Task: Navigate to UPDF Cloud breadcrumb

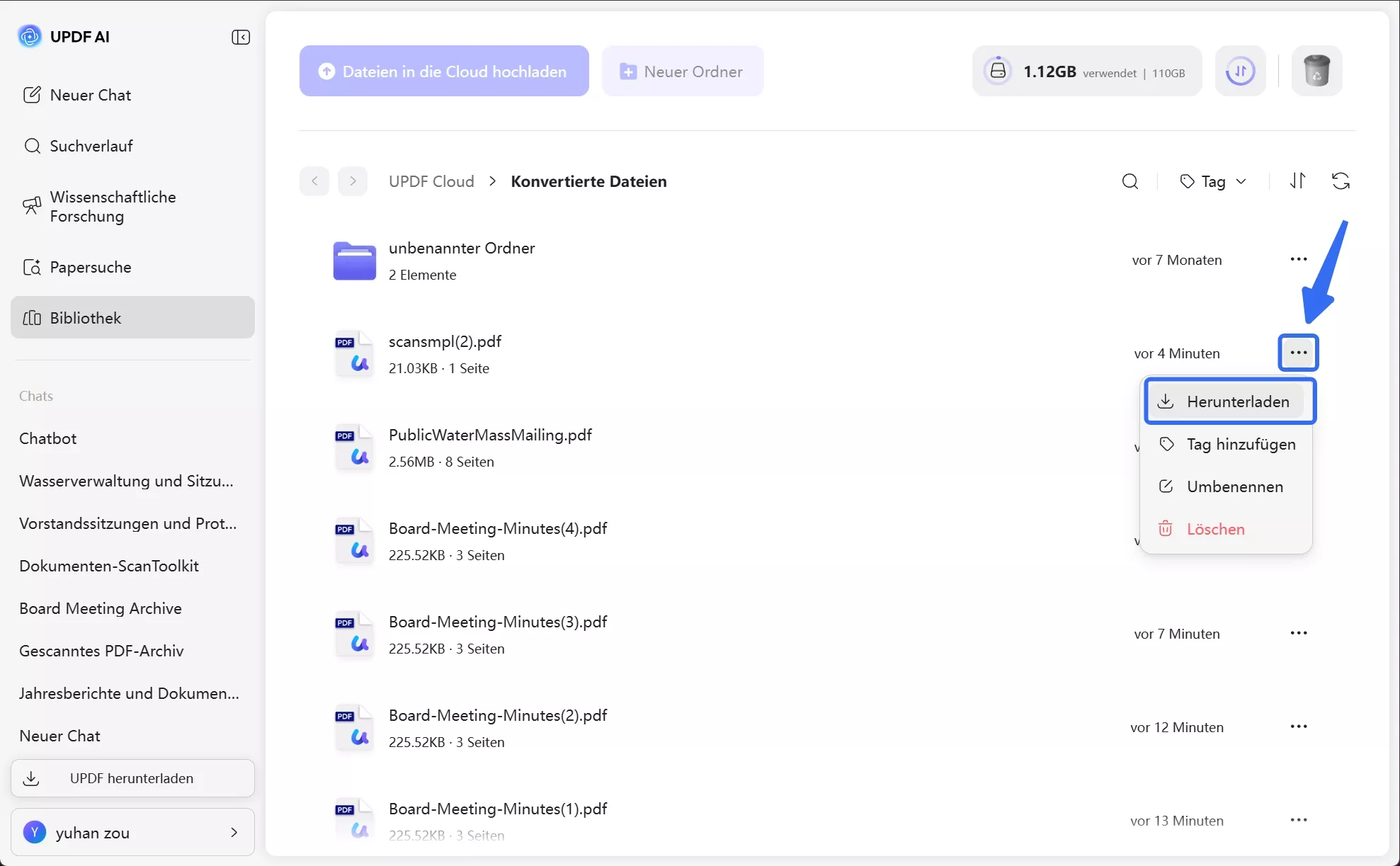Action: [431, 181]
